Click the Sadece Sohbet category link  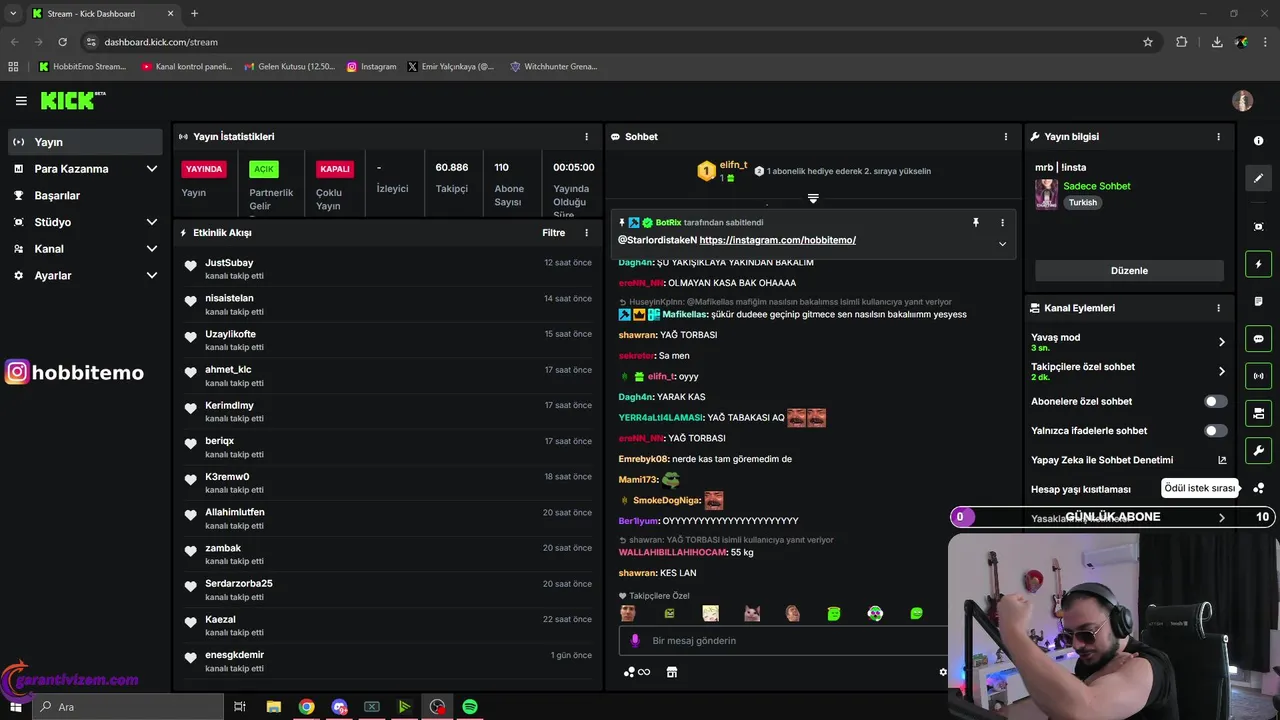(x=1097, y=186)
